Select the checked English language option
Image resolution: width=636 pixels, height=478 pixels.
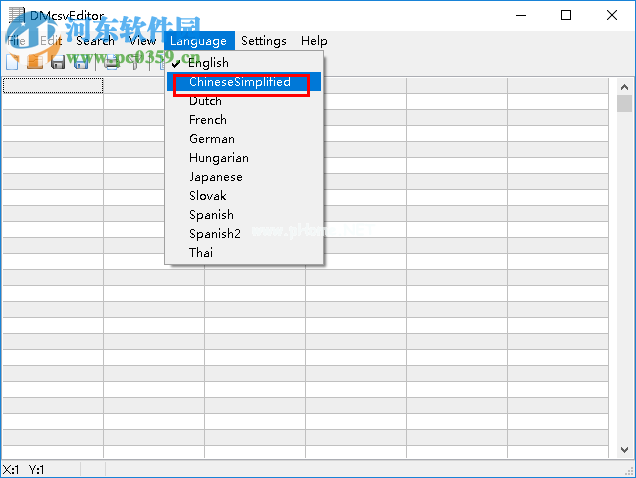point(208,63)
